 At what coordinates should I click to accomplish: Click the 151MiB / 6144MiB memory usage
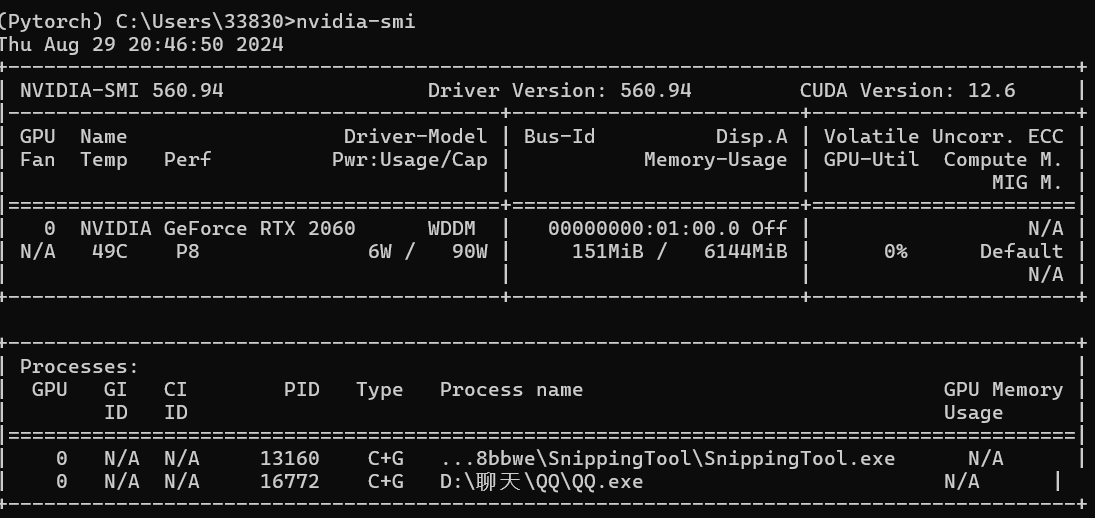point(680,251)
